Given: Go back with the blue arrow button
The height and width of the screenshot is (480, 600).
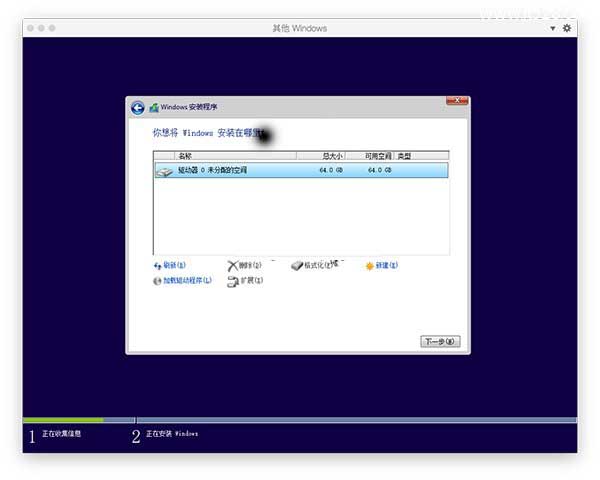Looking at the screenshot, I should 138,108.
